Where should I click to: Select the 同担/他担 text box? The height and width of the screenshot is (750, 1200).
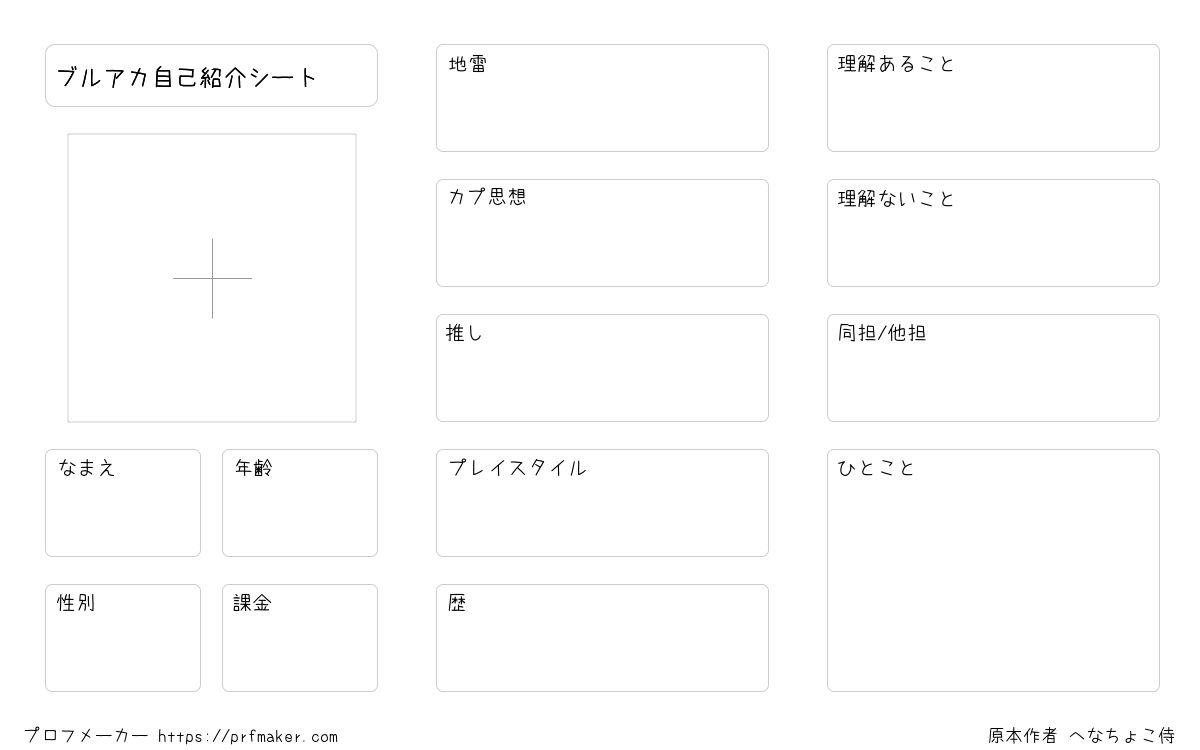pyautogui.click(x=993, y=368)
